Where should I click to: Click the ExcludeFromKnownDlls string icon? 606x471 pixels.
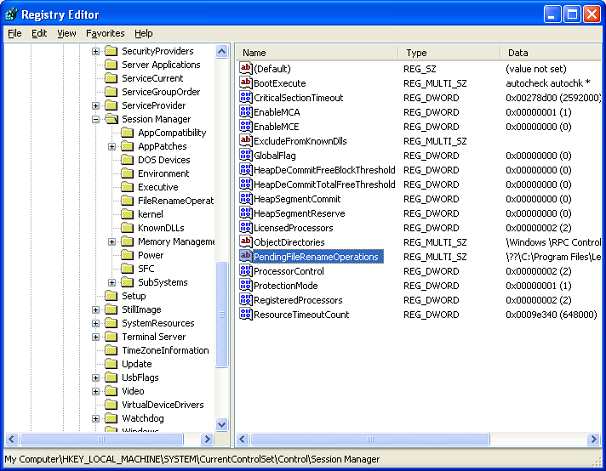(x=245, y=141)
